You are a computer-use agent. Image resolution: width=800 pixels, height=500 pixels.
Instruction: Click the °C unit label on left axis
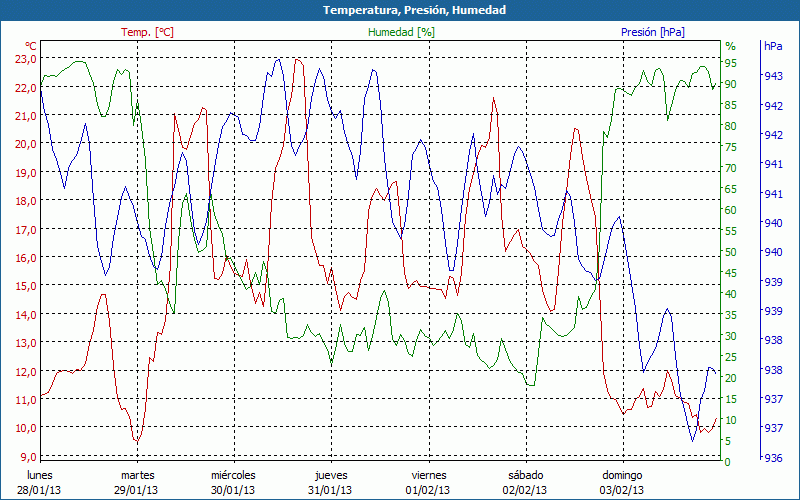pos(30,46)
